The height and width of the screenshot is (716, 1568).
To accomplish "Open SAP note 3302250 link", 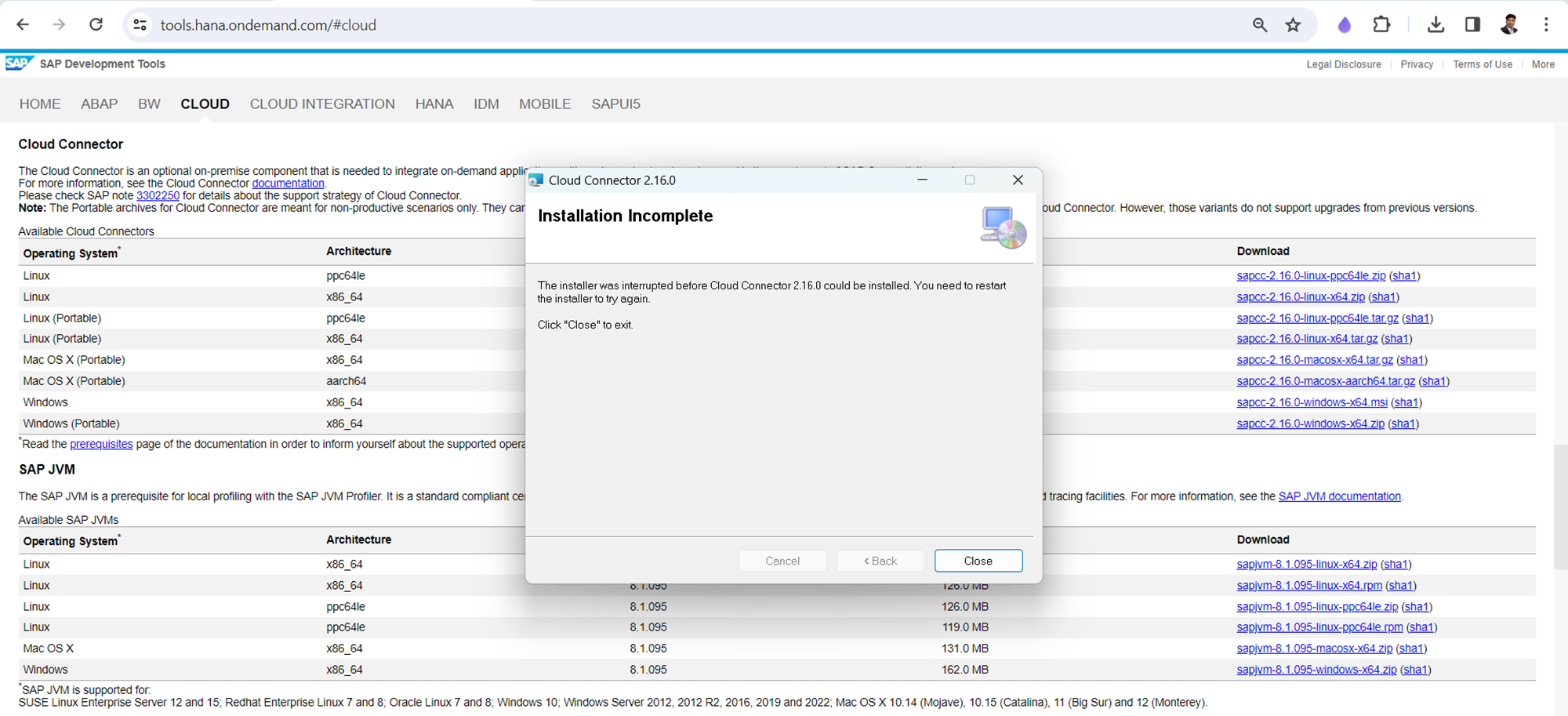I will tap(158, 195).
